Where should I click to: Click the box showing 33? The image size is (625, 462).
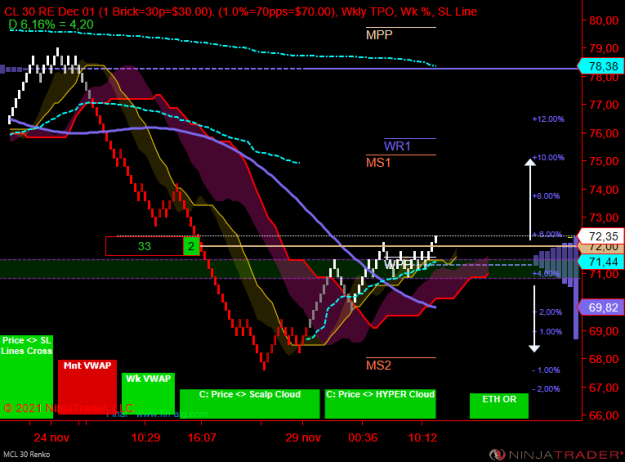pos(144,246)
